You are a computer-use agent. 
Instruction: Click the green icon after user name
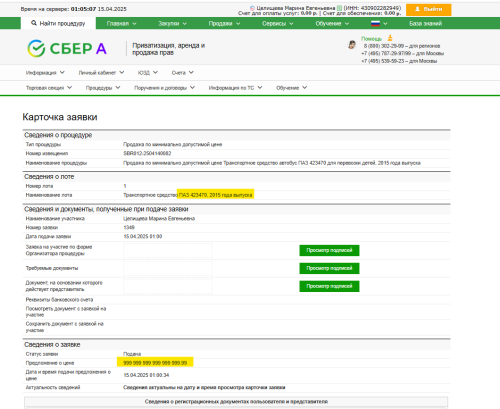(x=339, y=8)
